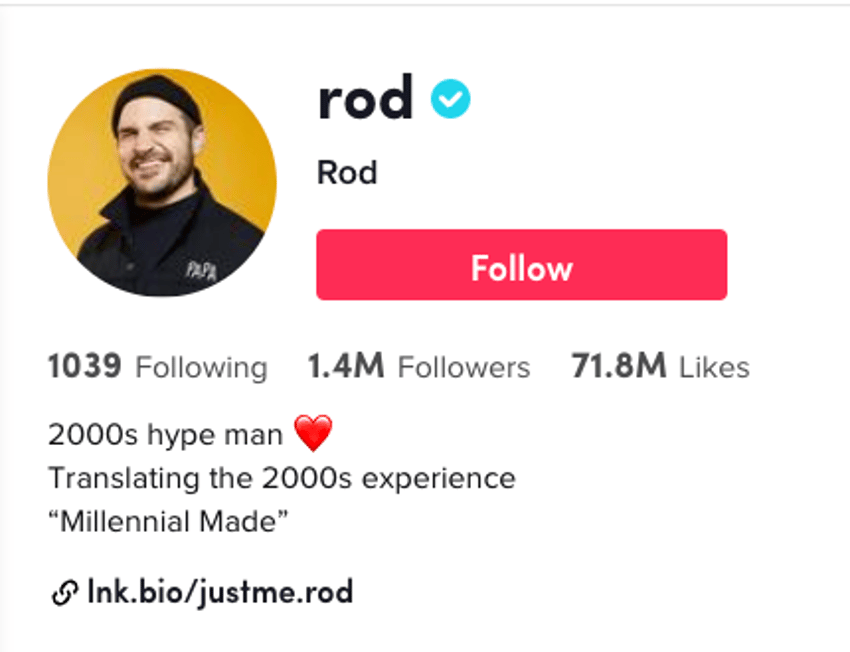Click the Likes label
The image size is (850, 652).
[x=714, y=367]
